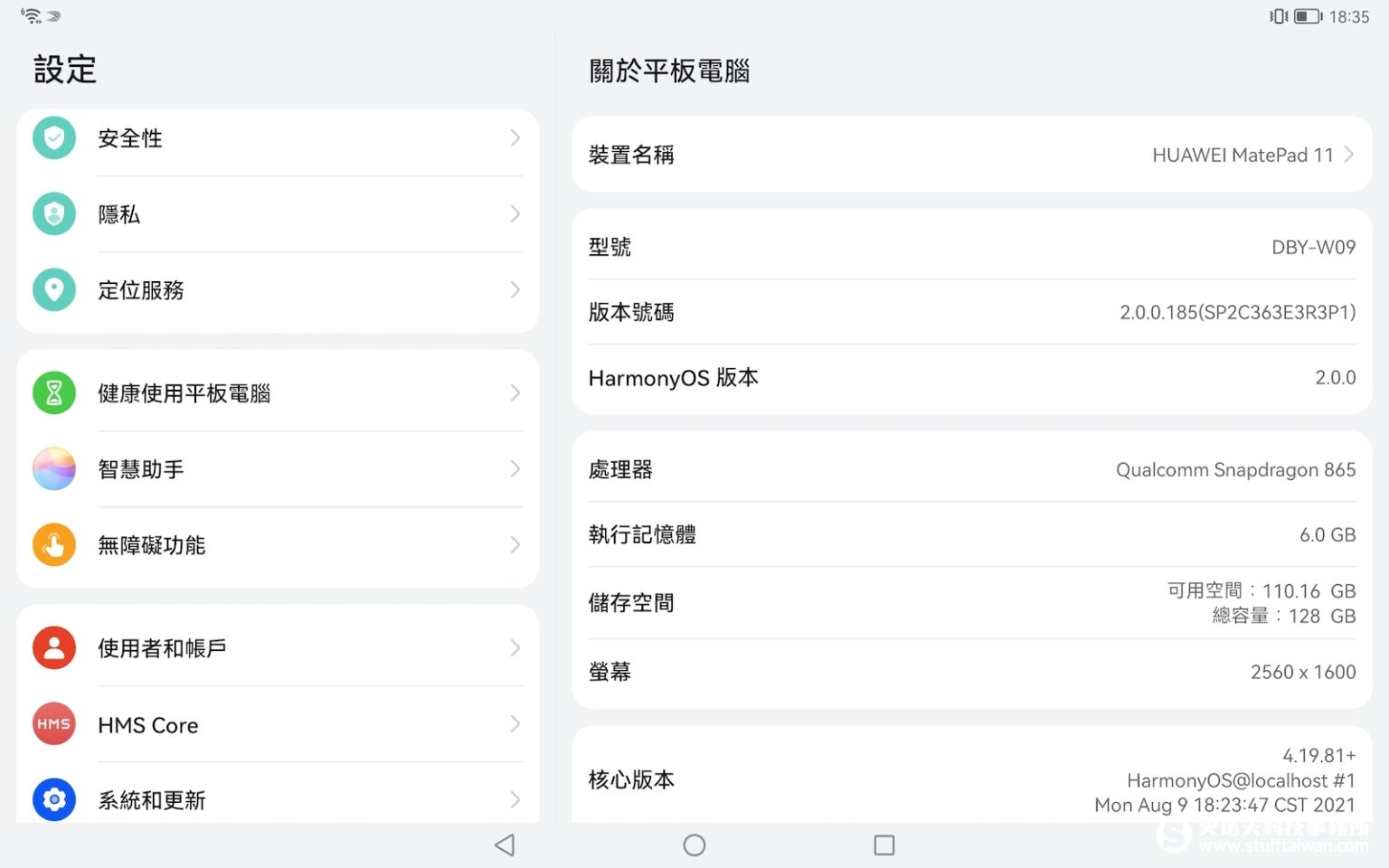Open the 隱私 row chevron
Screen dimensions: 1389x868
(515, 214)
